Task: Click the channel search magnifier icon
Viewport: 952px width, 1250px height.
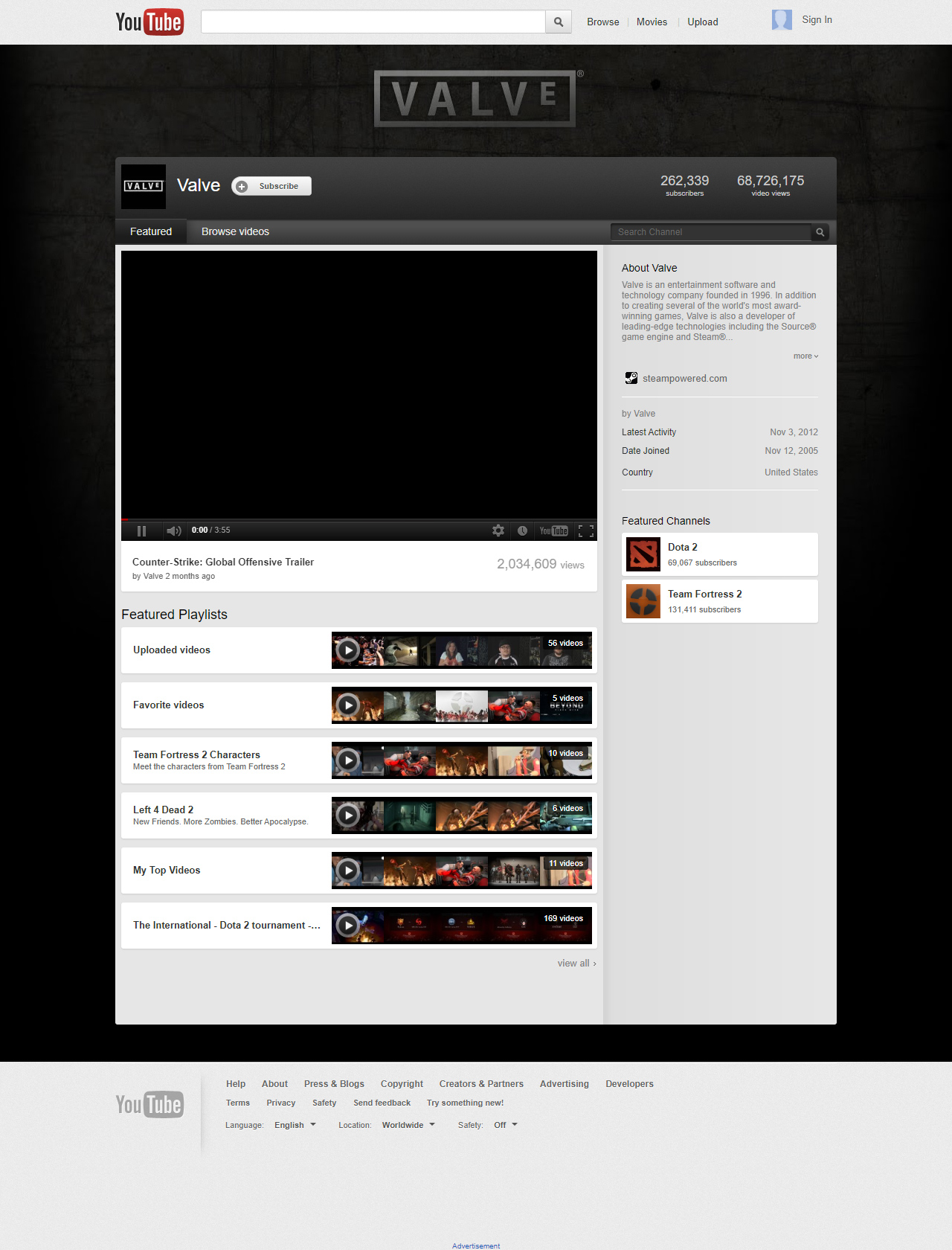Action: click(x=820, y=232)
